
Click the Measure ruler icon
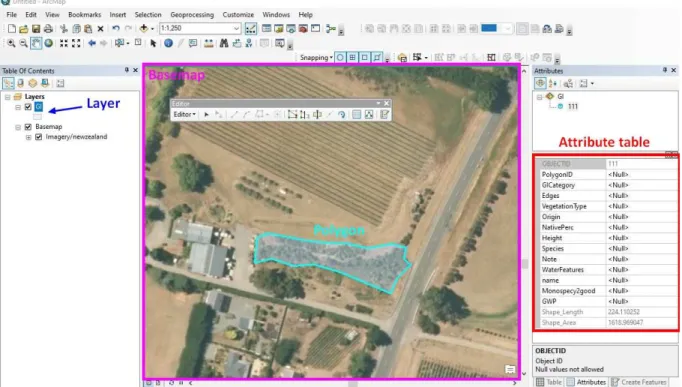tap(209, 43)
